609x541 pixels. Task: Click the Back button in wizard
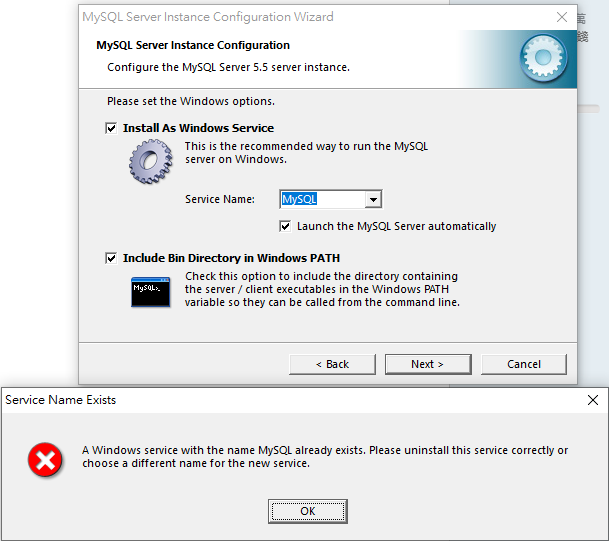[x=332, y=364]
